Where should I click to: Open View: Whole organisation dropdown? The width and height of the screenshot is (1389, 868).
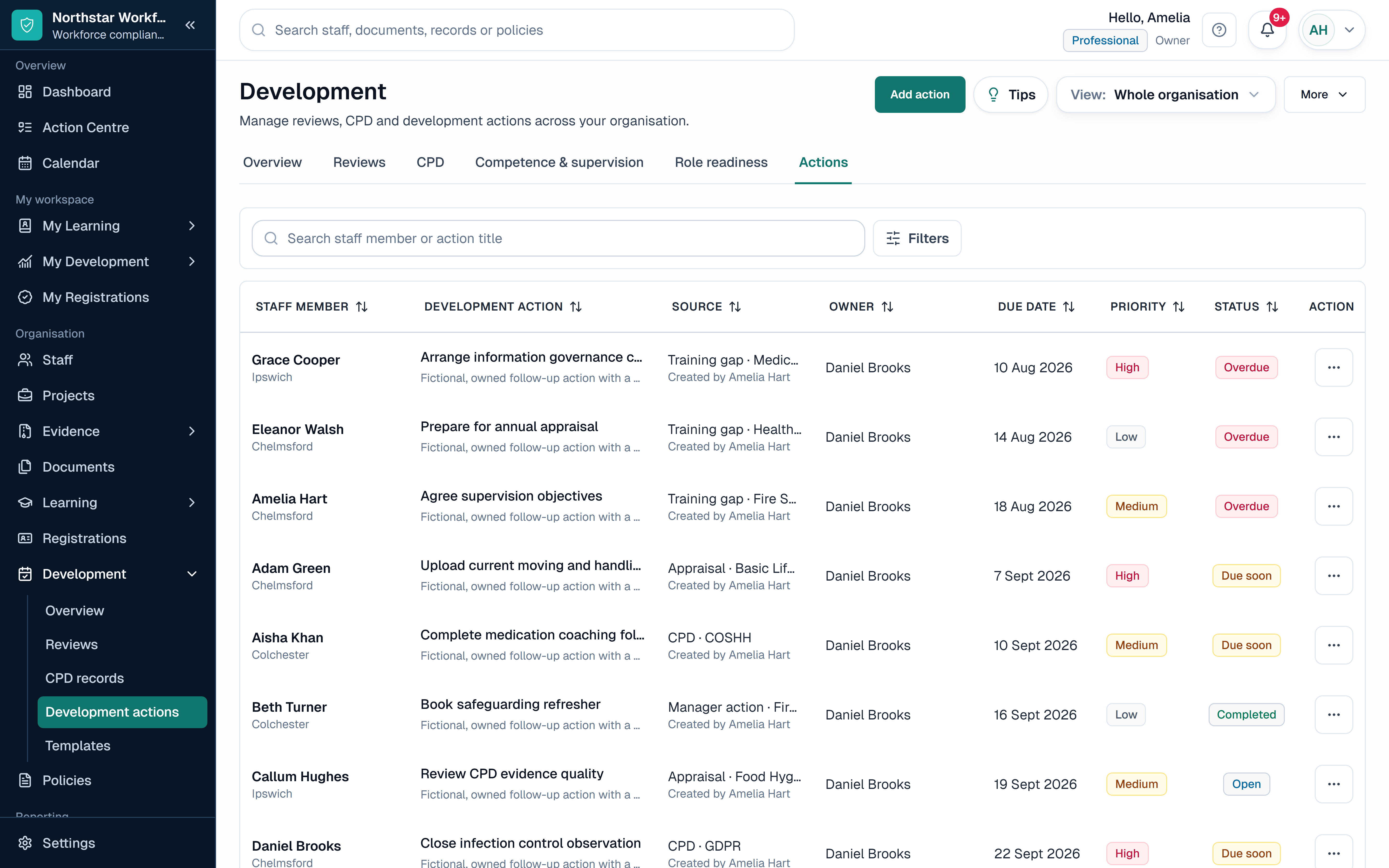(1166, 95)
